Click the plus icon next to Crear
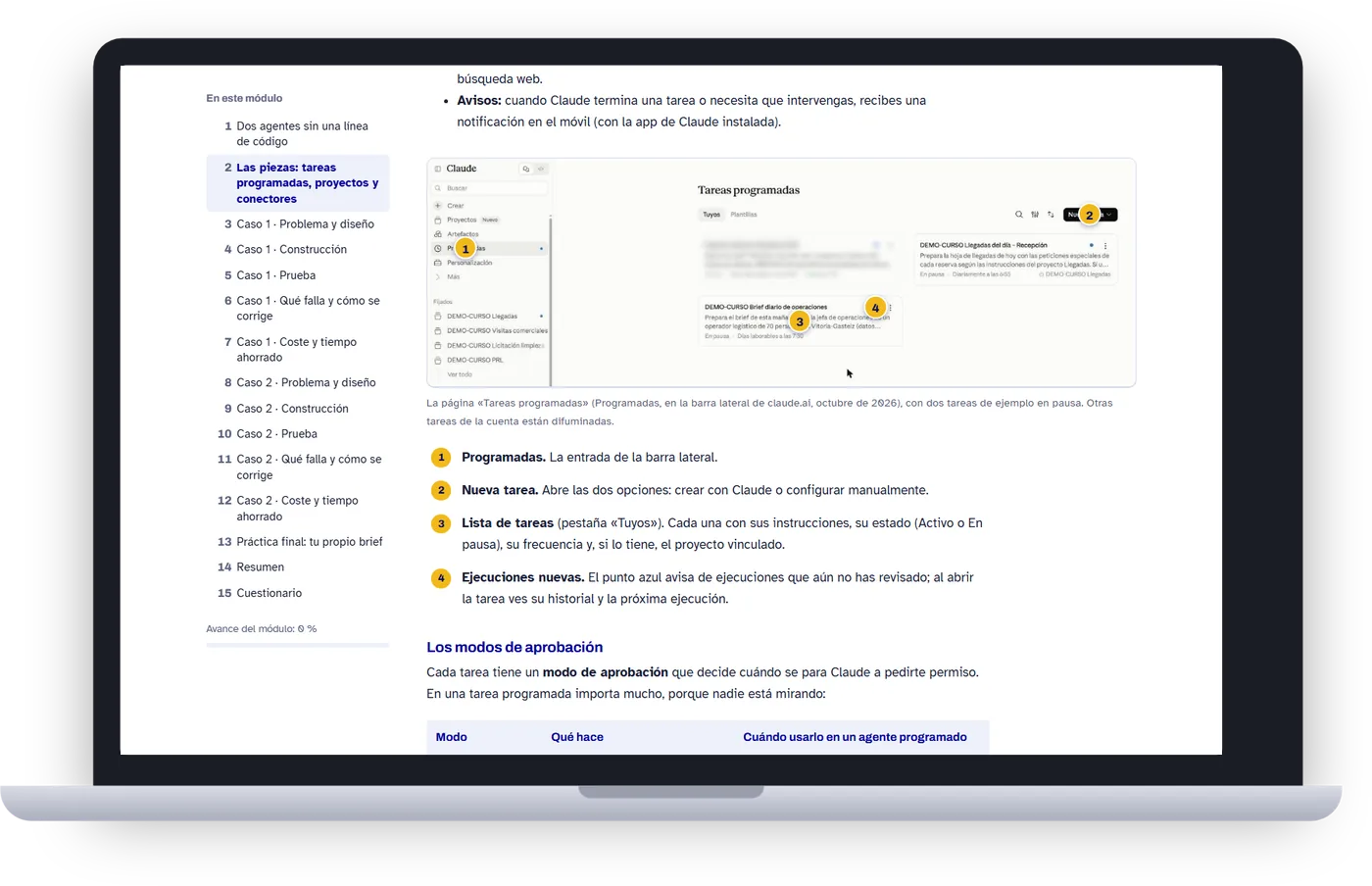1372x886 pixels. click(x=438, y=206)
